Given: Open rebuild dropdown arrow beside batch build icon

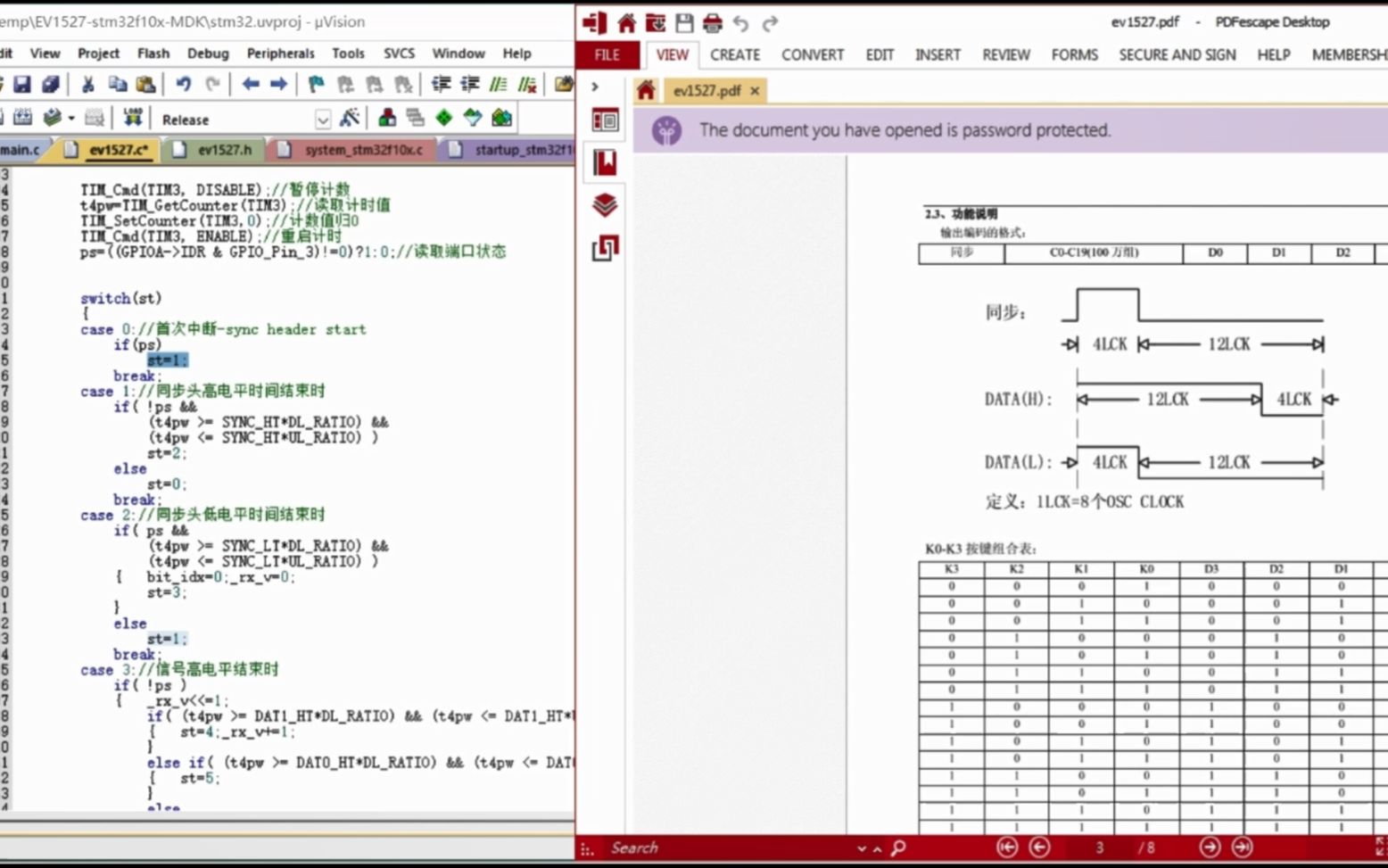Looking at the screenshot, I should point(71,118).
